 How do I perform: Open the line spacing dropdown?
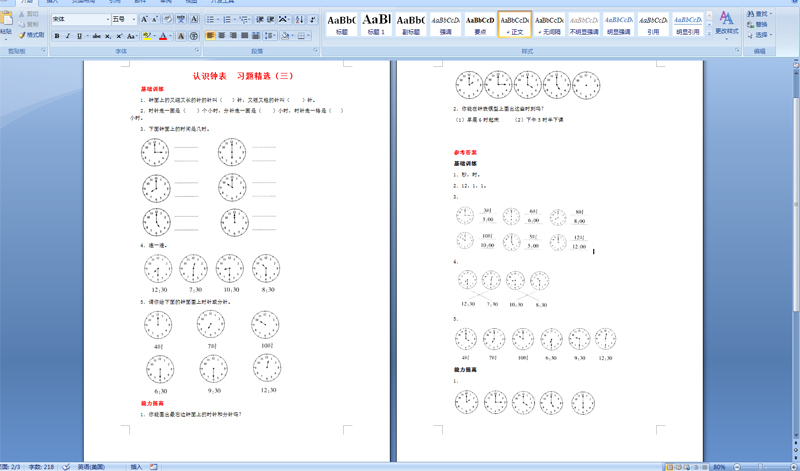point(270,36)
